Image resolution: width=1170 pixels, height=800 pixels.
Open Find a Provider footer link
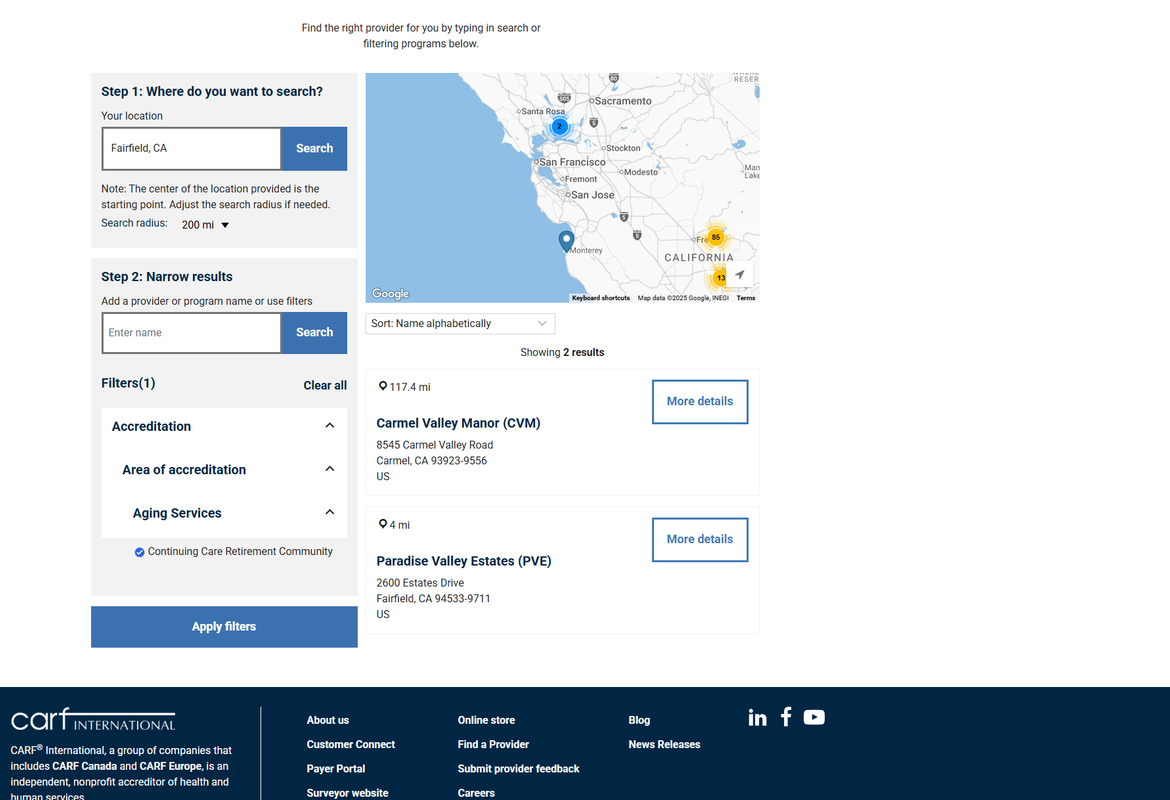click(x=493, y=745)
